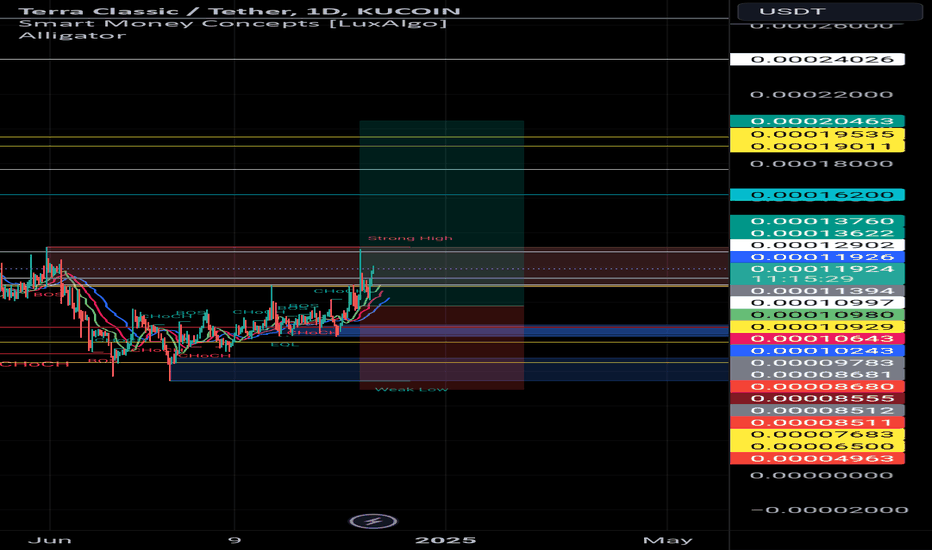Screen dimensions: 932x550
Task: Click the teal 0.00013760 price label
Action: (817, 221)
